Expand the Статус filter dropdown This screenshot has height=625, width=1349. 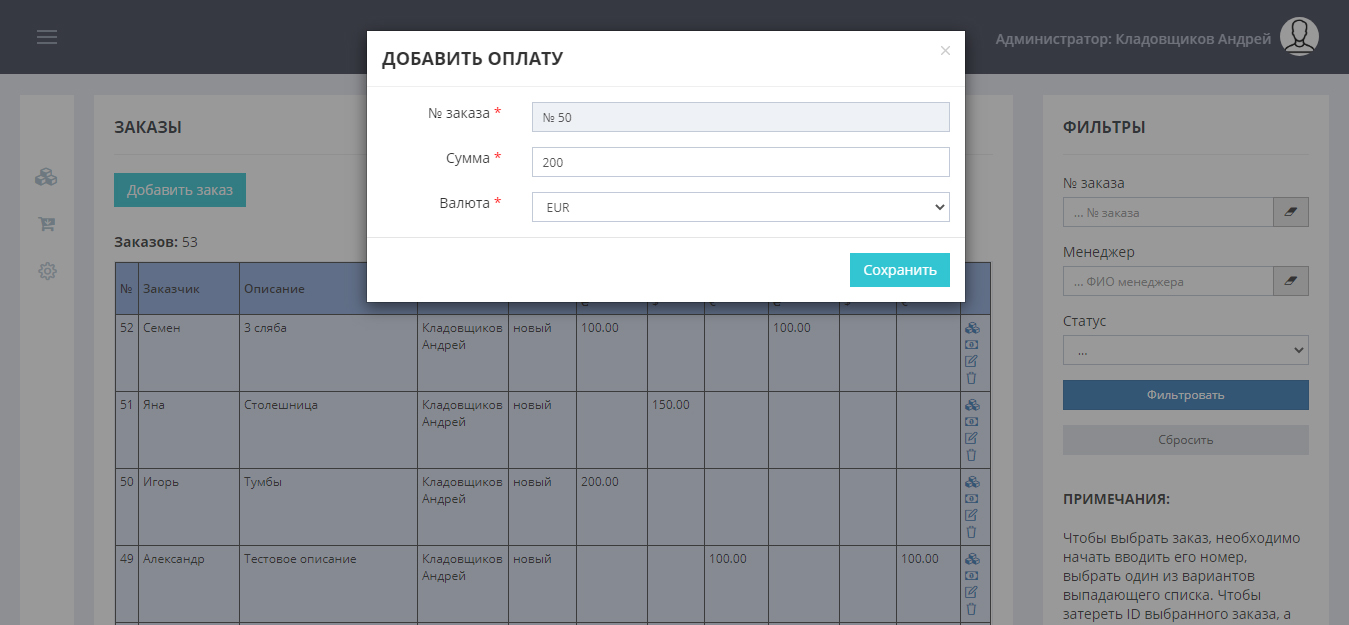[1185, 350]
